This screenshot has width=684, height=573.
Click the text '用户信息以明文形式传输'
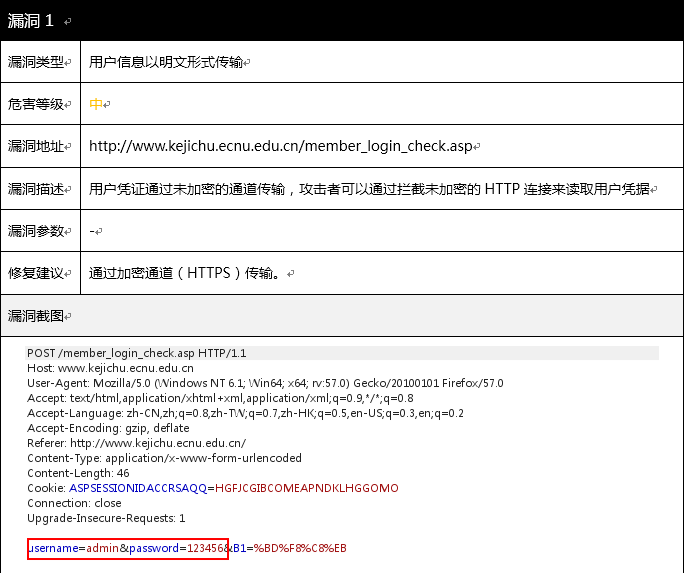pyautogui.click(x=166, y=62)
